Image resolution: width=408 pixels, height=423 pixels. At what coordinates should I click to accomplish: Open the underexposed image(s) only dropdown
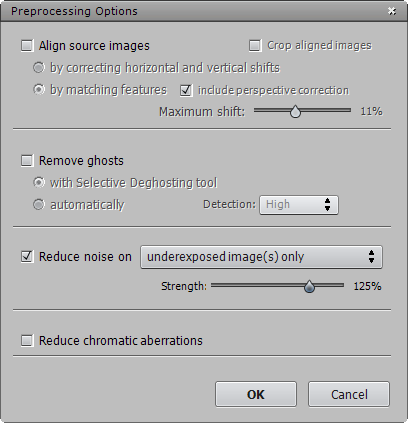[x=261, y=257]
